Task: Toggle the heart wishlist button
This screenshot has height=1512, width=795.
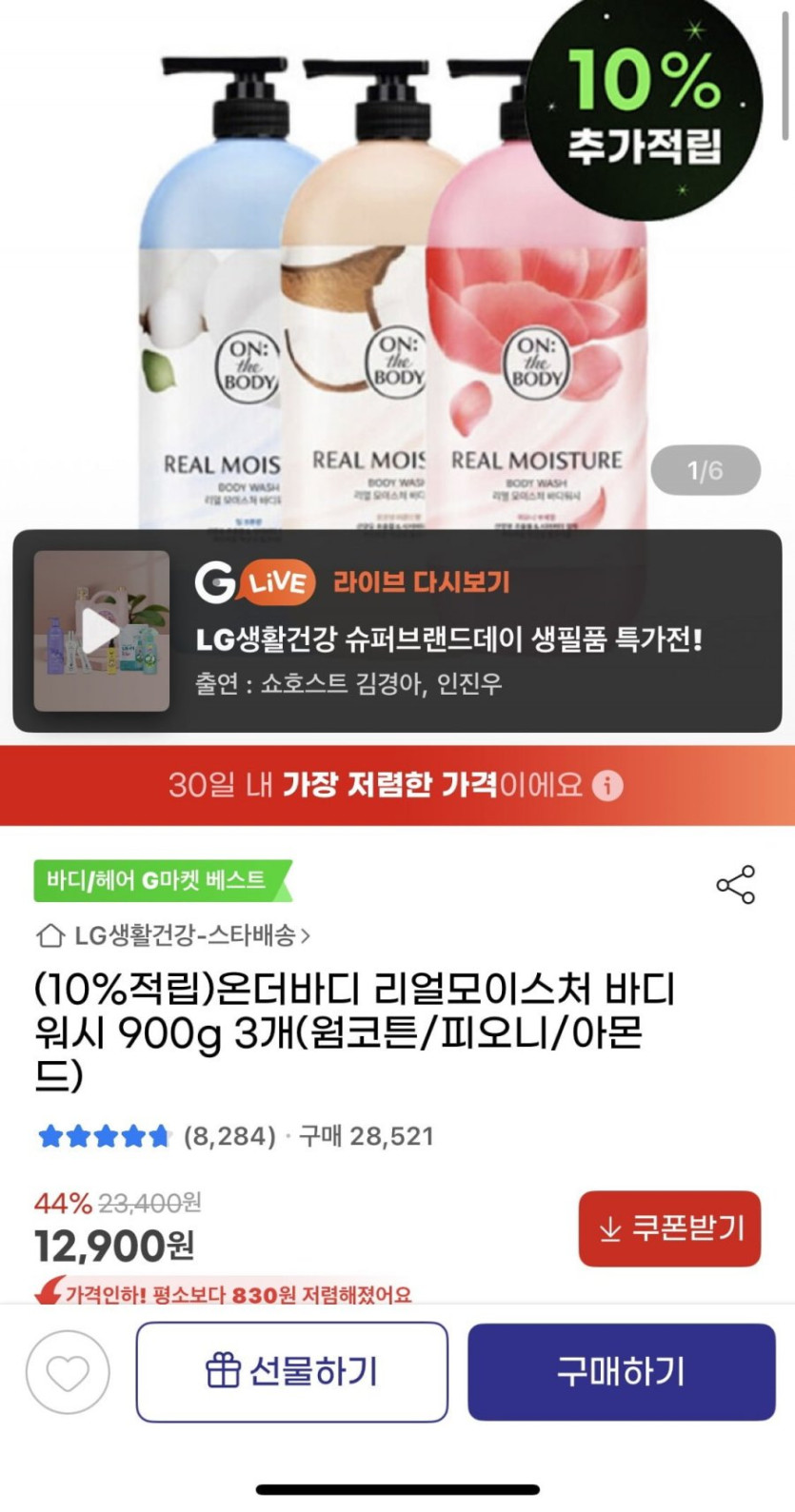Action: click(x=68, y=1371)
